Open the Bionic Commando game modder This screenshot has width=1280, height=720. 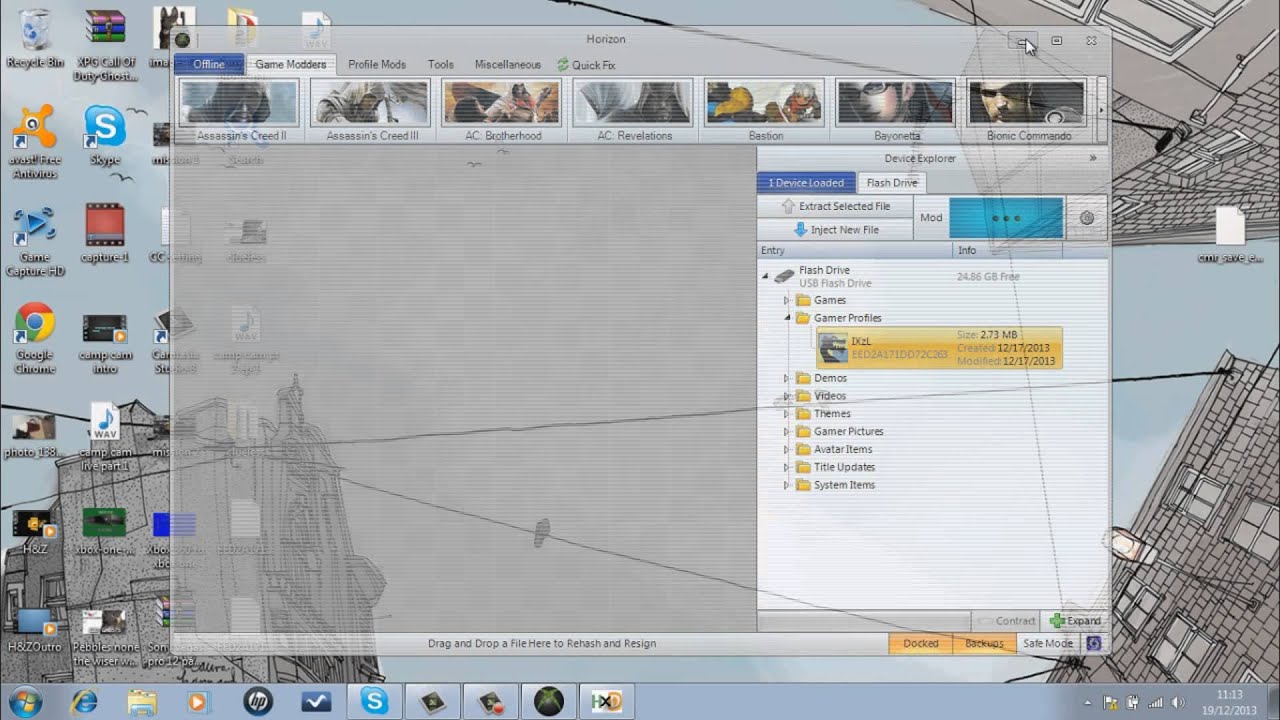point(1028,110)
